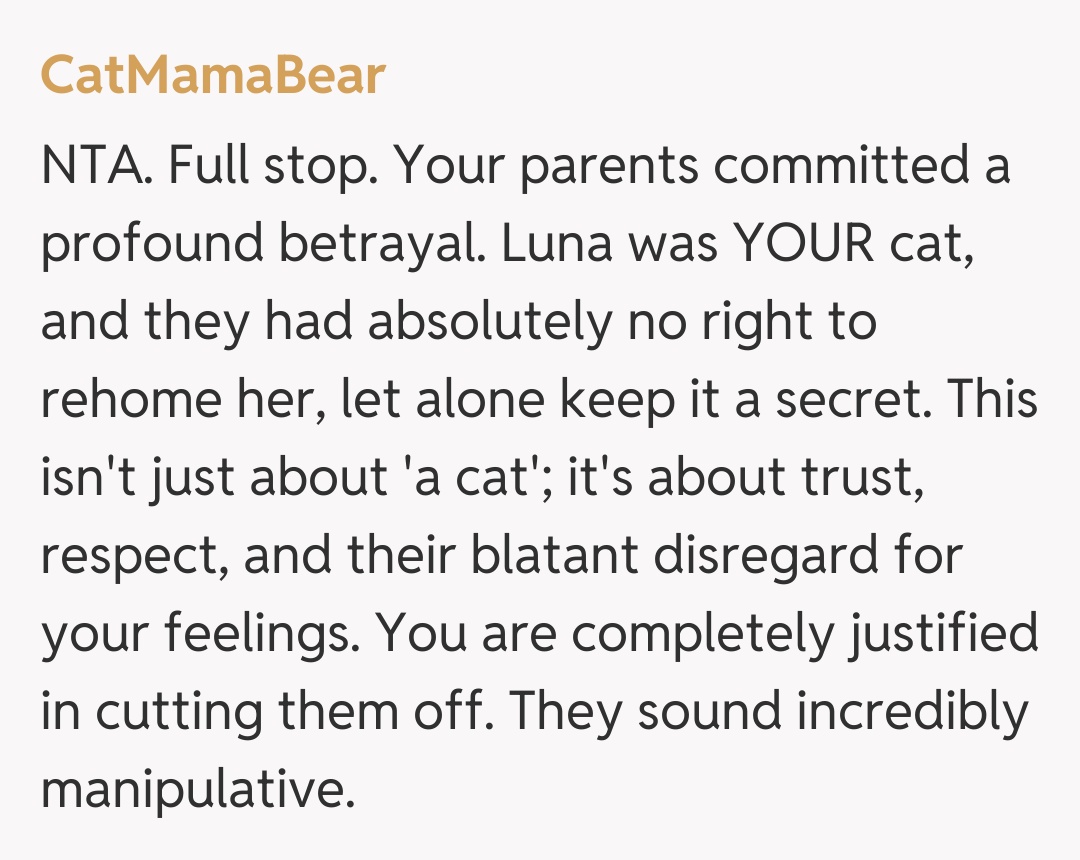Viewport: 1080px width, 860px height.
Task: Click the word 'manipulative'
Action: click(197, 789)
